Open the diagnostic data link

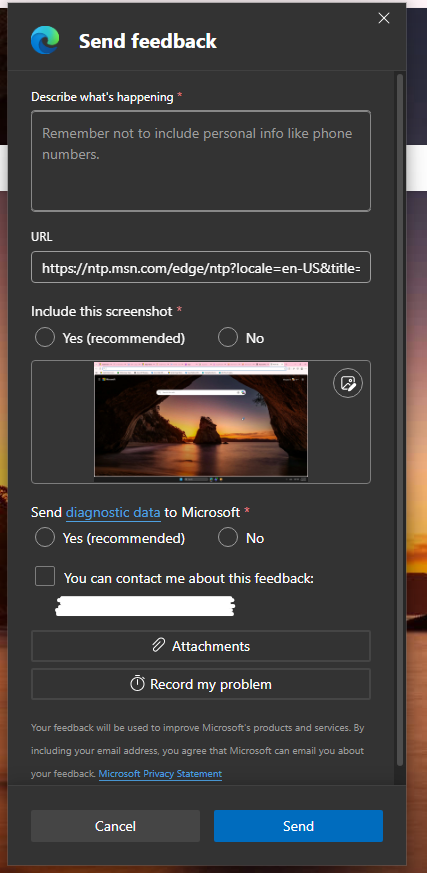point(113,512)
